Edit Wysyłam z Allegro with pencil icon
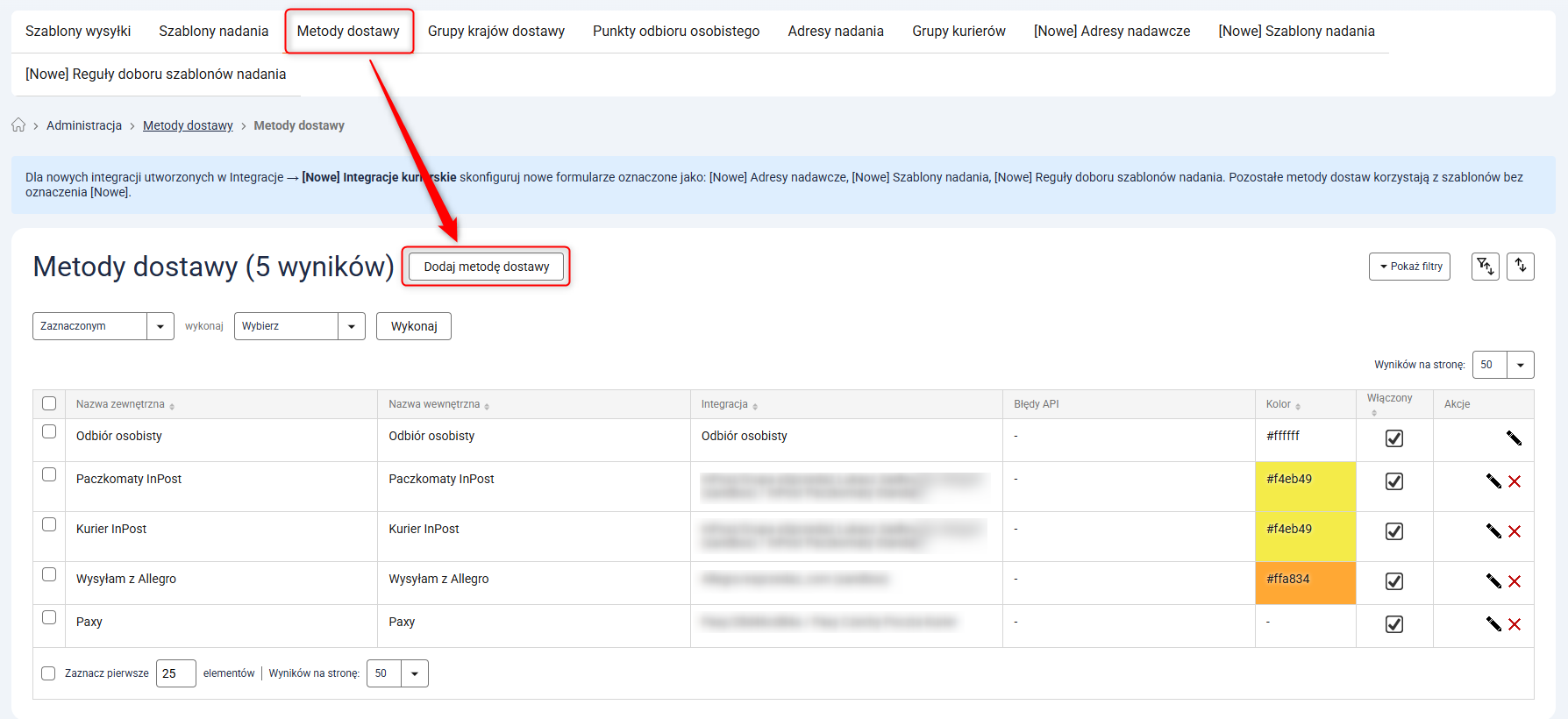This screenshot has width=1568, height=719. coord(1493,581)
